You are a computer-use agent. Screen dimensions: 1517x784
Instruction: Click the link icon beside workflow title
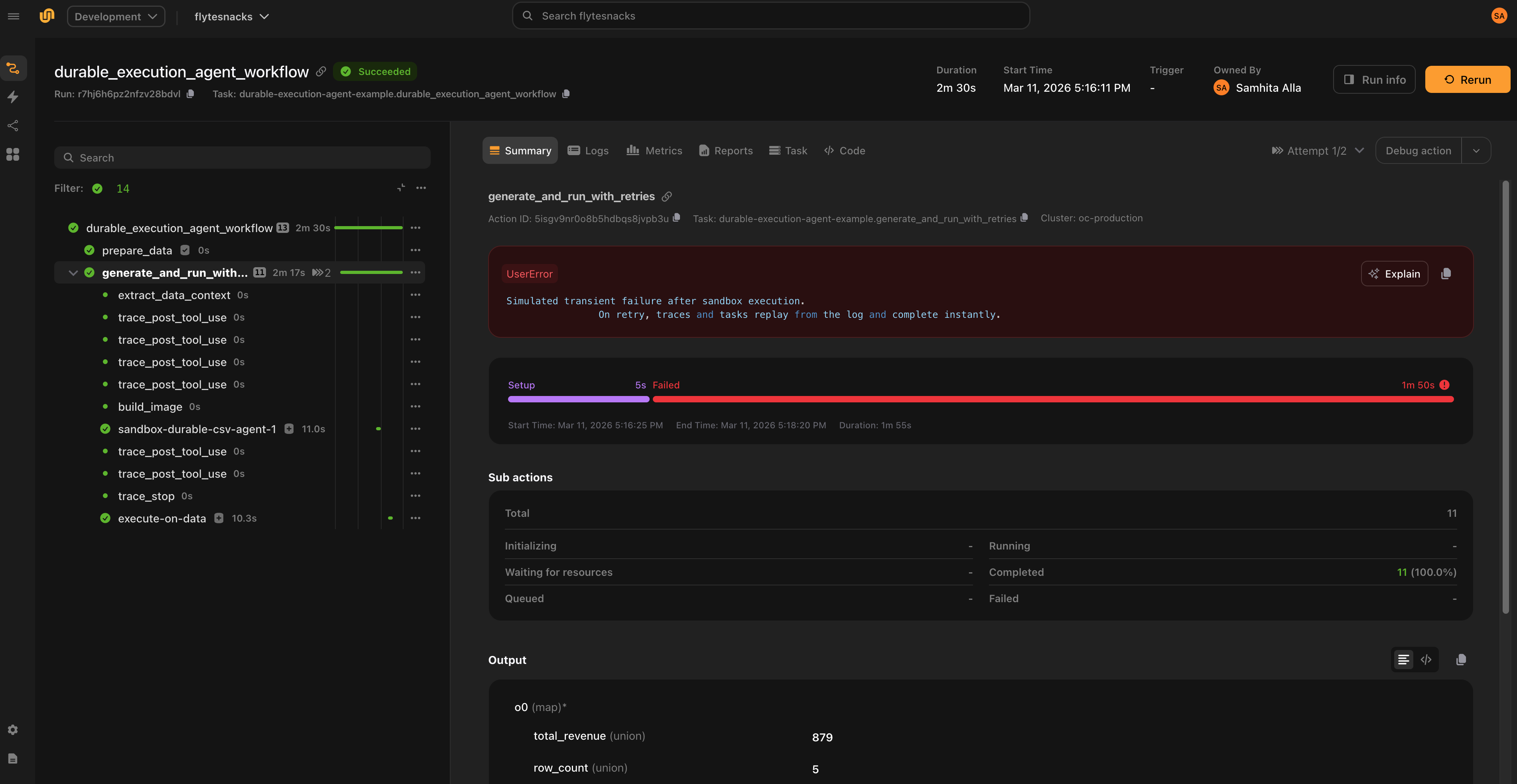pyautogui.click(x=321, y=71)
